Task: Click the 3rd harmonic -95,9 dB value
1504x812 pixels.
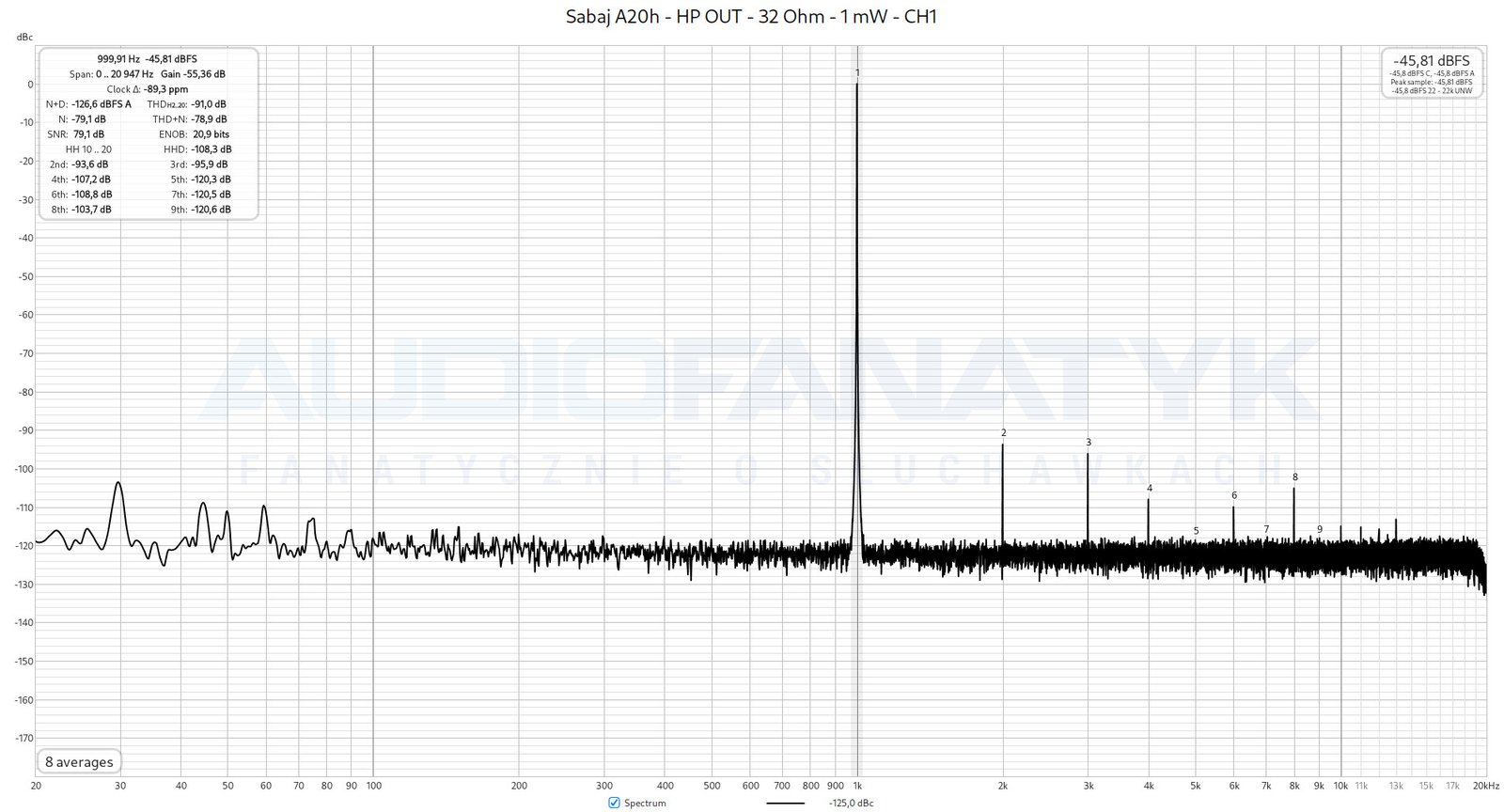Action: [x=209, y=164]
